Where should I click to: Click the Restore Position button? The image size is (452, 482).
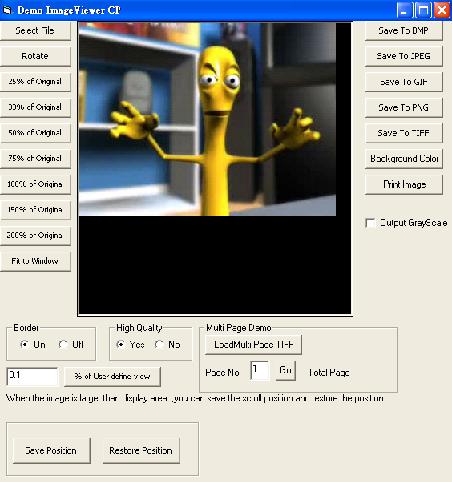141,451
